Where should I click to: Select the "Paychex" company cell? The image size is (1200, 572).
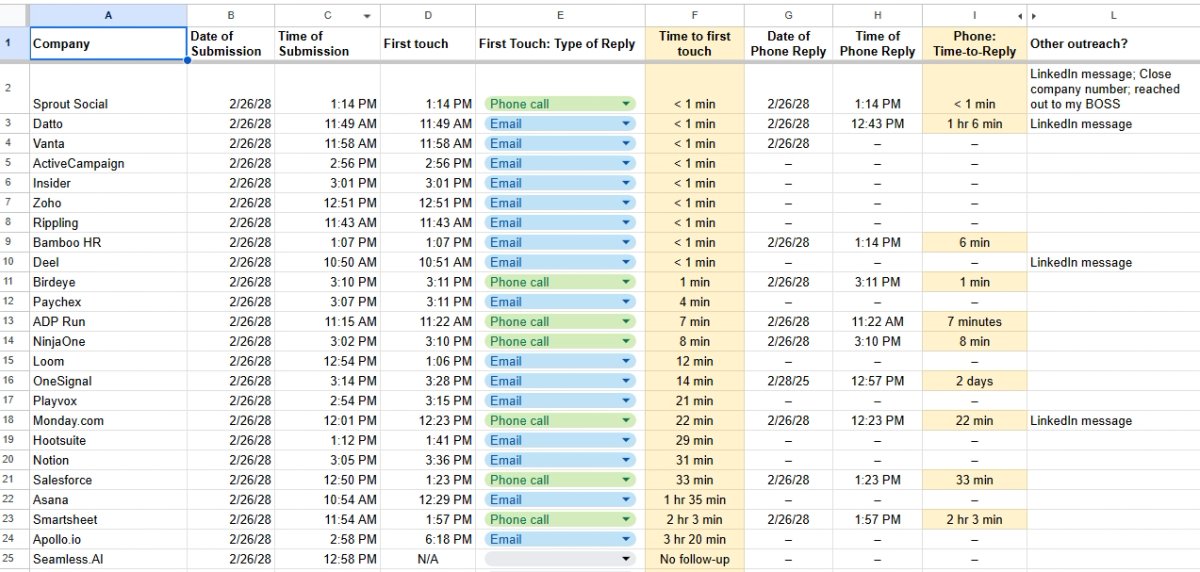[108, 302]
